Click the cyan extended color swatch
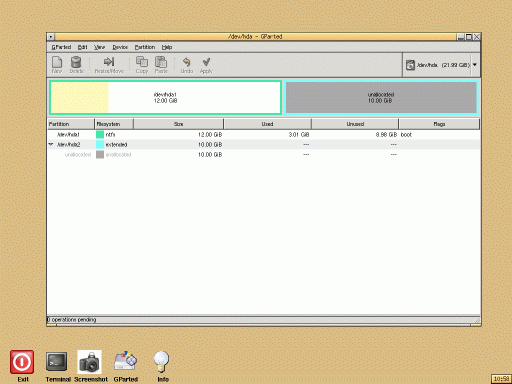 click(100, 145)
